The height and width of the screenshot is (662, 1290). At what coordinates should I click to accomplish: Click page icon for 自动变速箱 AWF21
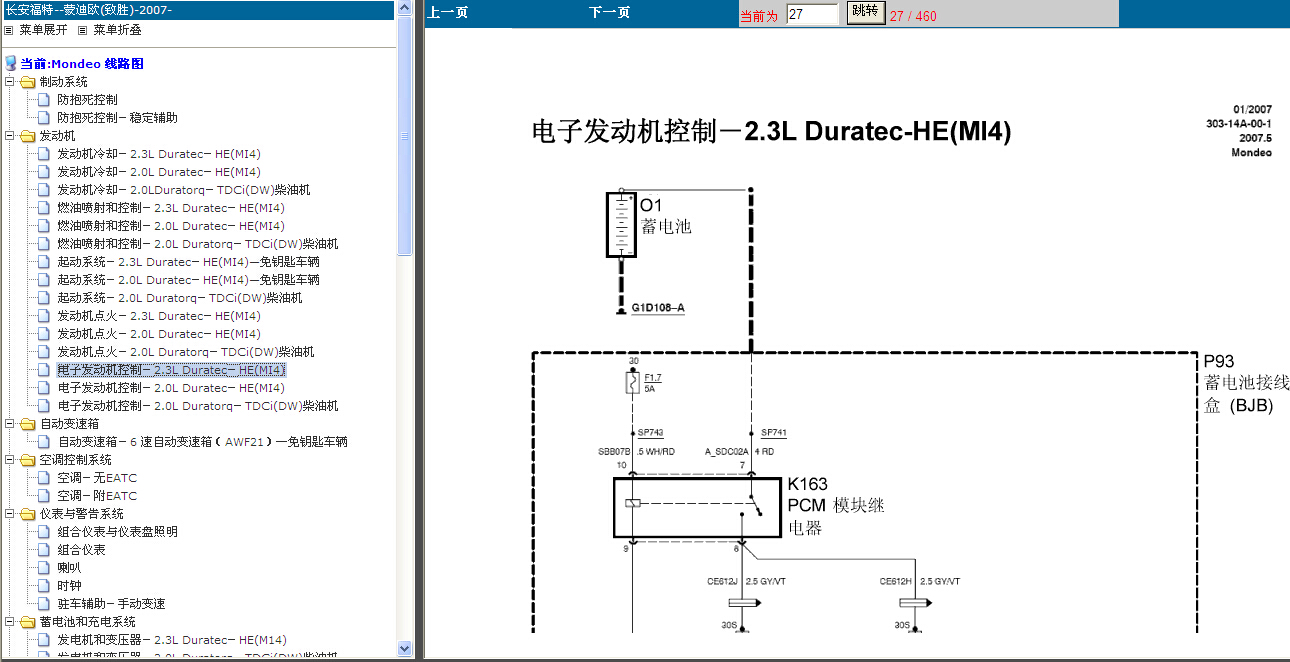(x=44, y=442)
